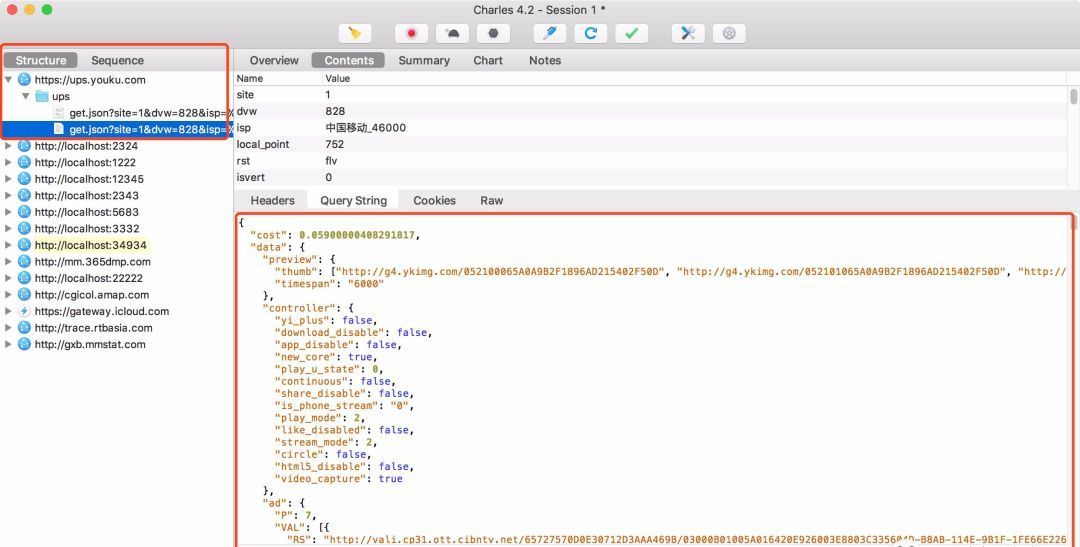Toggle the red record button

411,33
